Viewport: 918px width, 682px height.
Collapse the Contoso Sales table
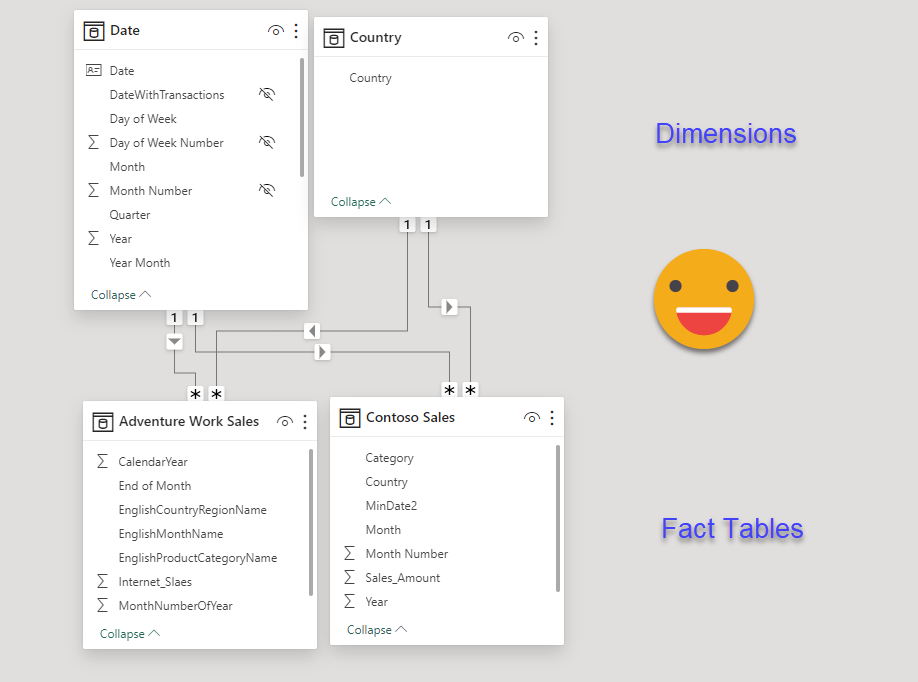[377, 630]
